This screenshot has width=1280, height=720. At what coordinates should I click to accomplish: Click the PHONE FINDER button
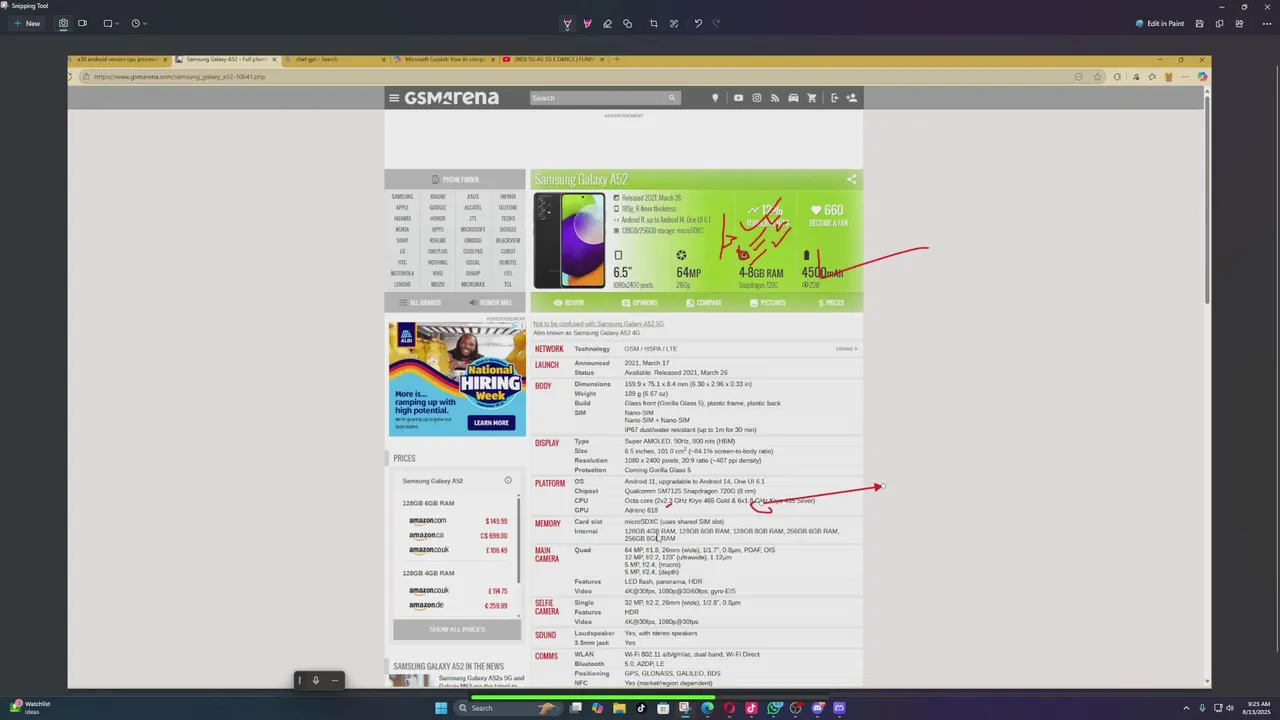455,180
